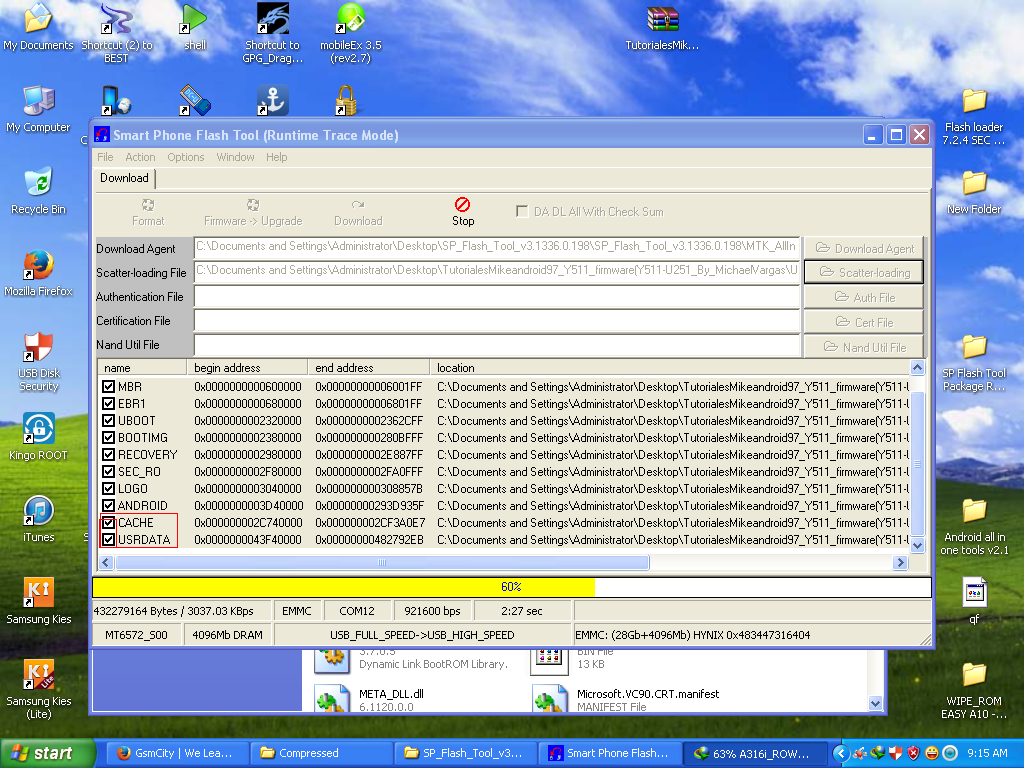1024x768 pixels.
Task: Click the Scatter-loading button
Action: tap(864, 272)
